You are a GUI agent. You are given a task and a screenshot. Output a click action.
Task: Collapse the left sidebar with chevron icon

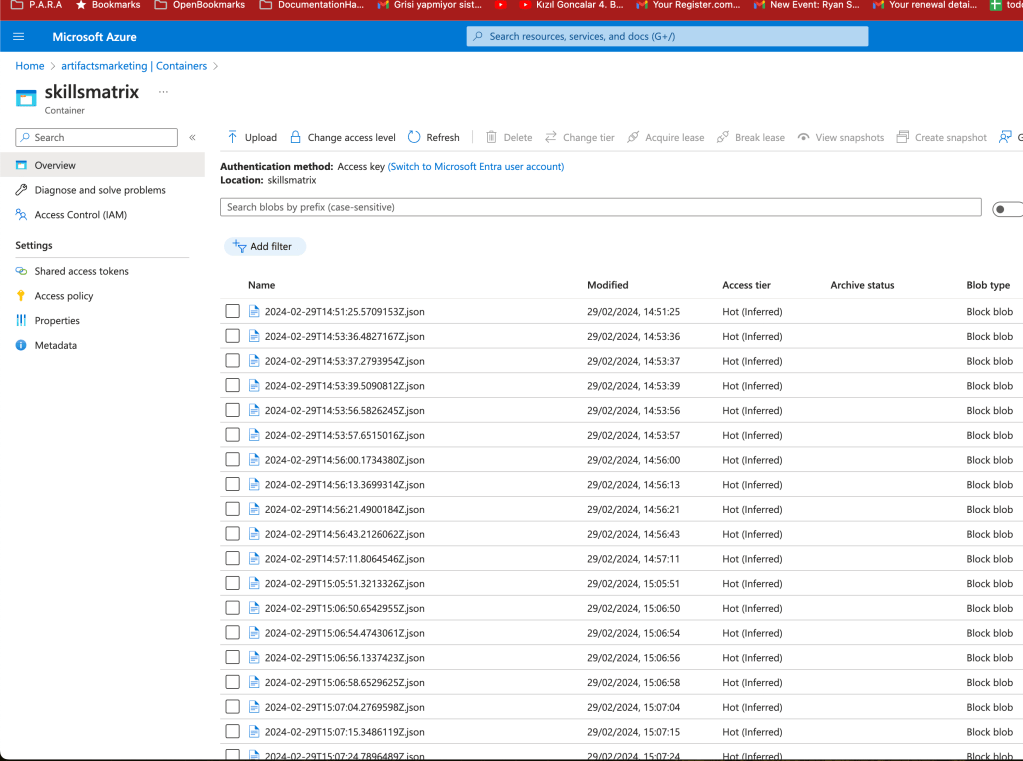click(192, 137)
